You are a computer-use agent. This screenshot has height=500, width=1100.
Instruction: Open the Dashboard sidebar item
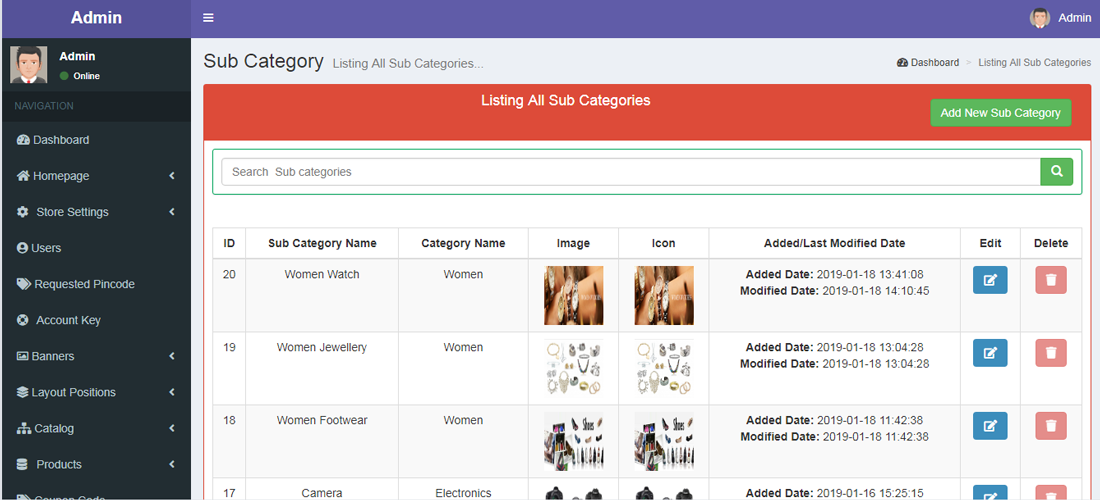pyautogui.click(x=95, y=140)
